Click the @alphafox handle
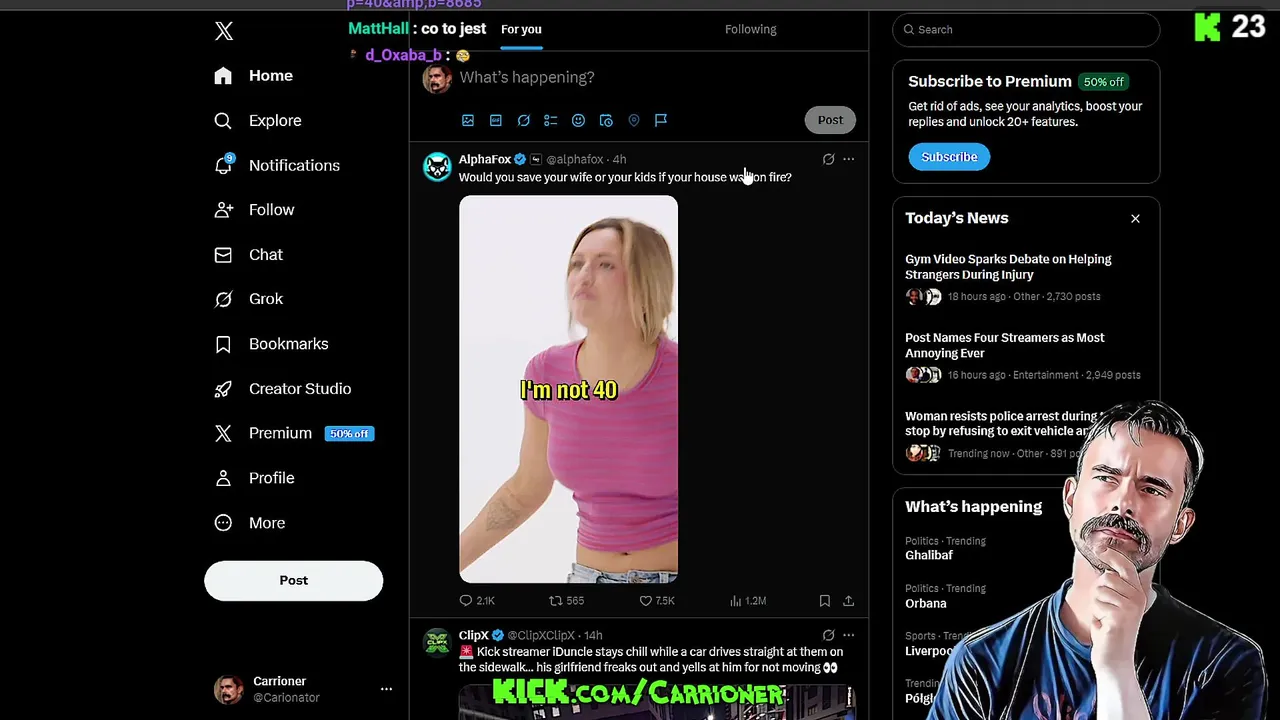Screen dimensions: 1280x720 click(575, 160)
